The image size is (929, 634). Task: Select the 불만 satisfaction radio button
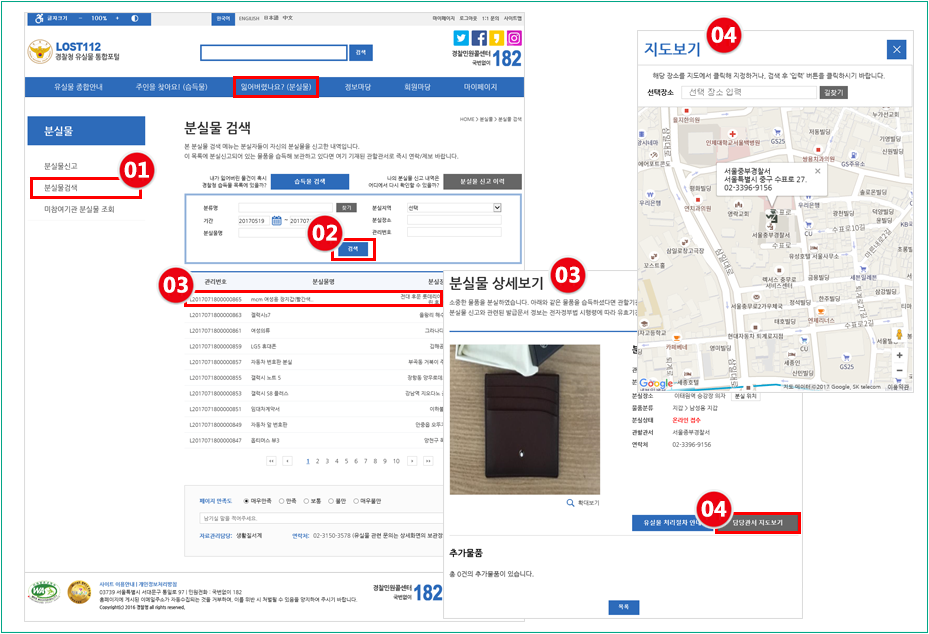tap(331, 501)
